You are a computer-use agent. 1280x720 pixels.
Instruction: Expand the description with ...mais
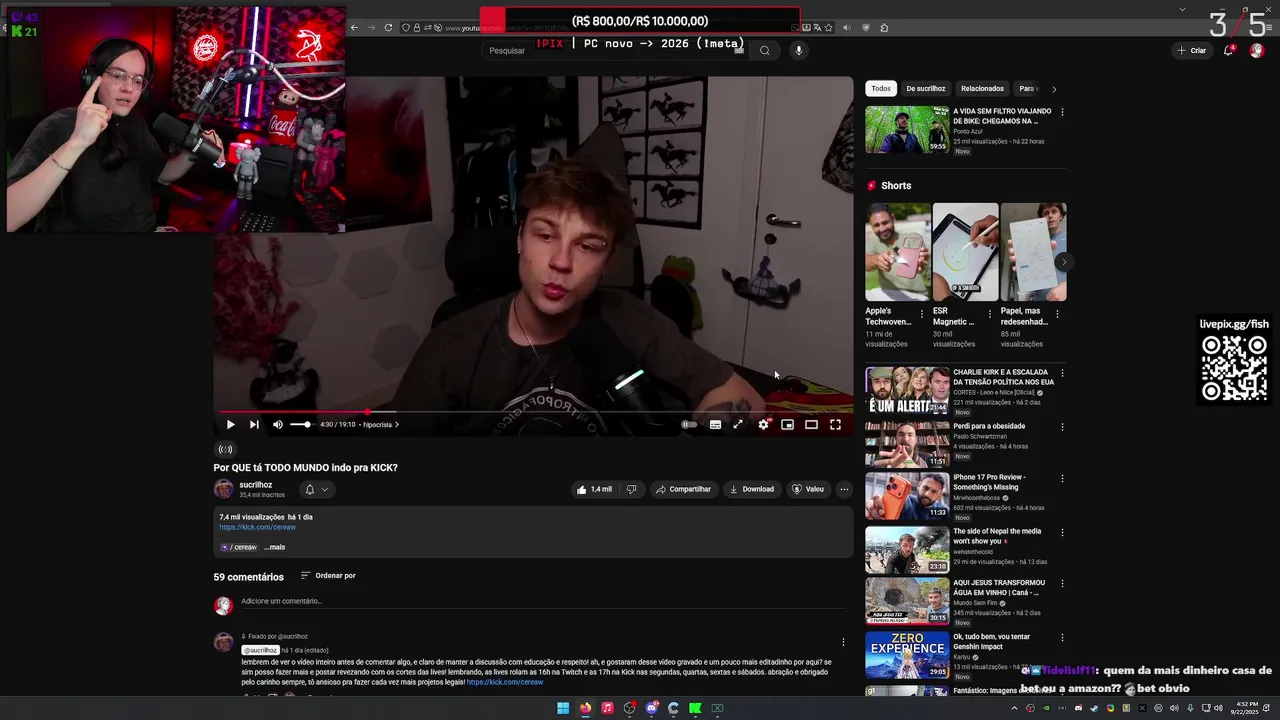click(x=275, y=547)
